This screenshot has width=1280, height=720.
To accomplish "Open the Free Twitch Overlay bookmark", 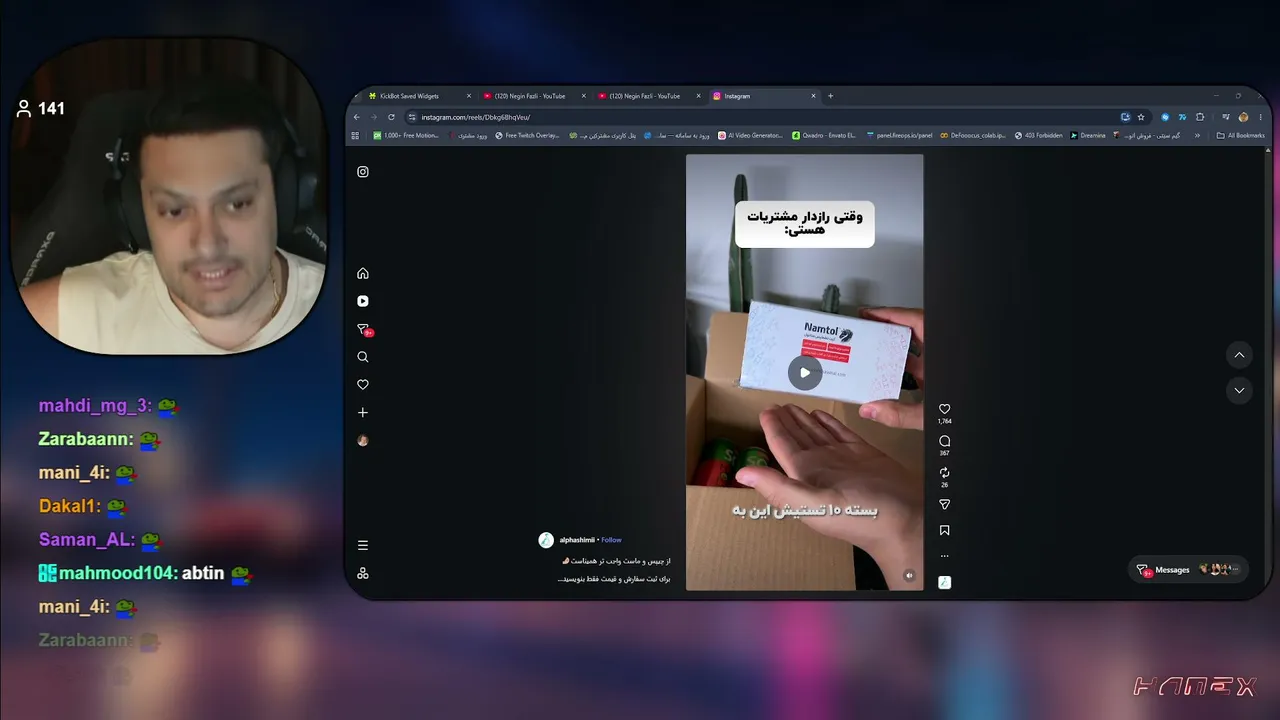I will pos(527,135).
